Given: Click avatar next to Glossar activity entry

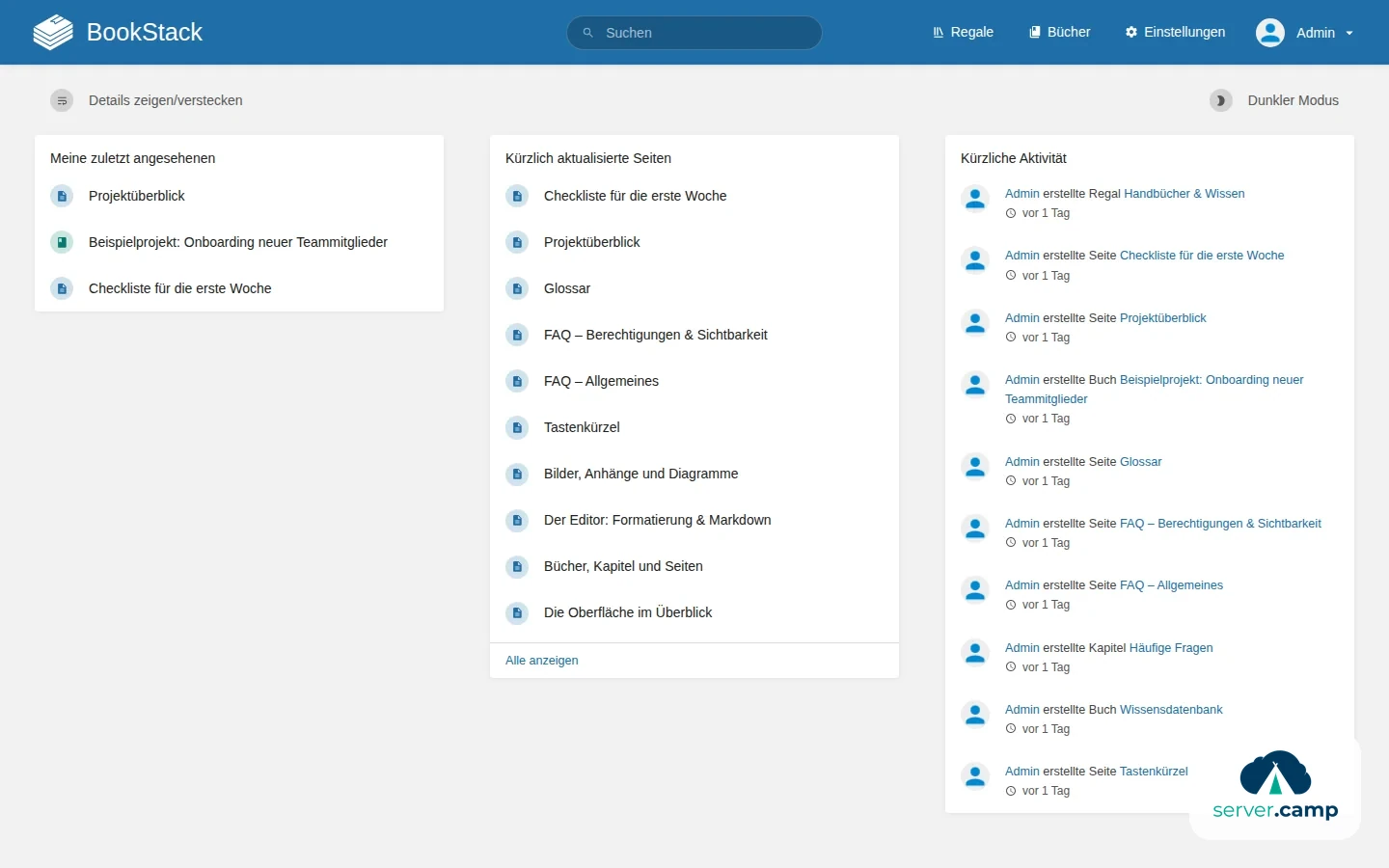Looking at the screenshot, I should pos(975,467).
